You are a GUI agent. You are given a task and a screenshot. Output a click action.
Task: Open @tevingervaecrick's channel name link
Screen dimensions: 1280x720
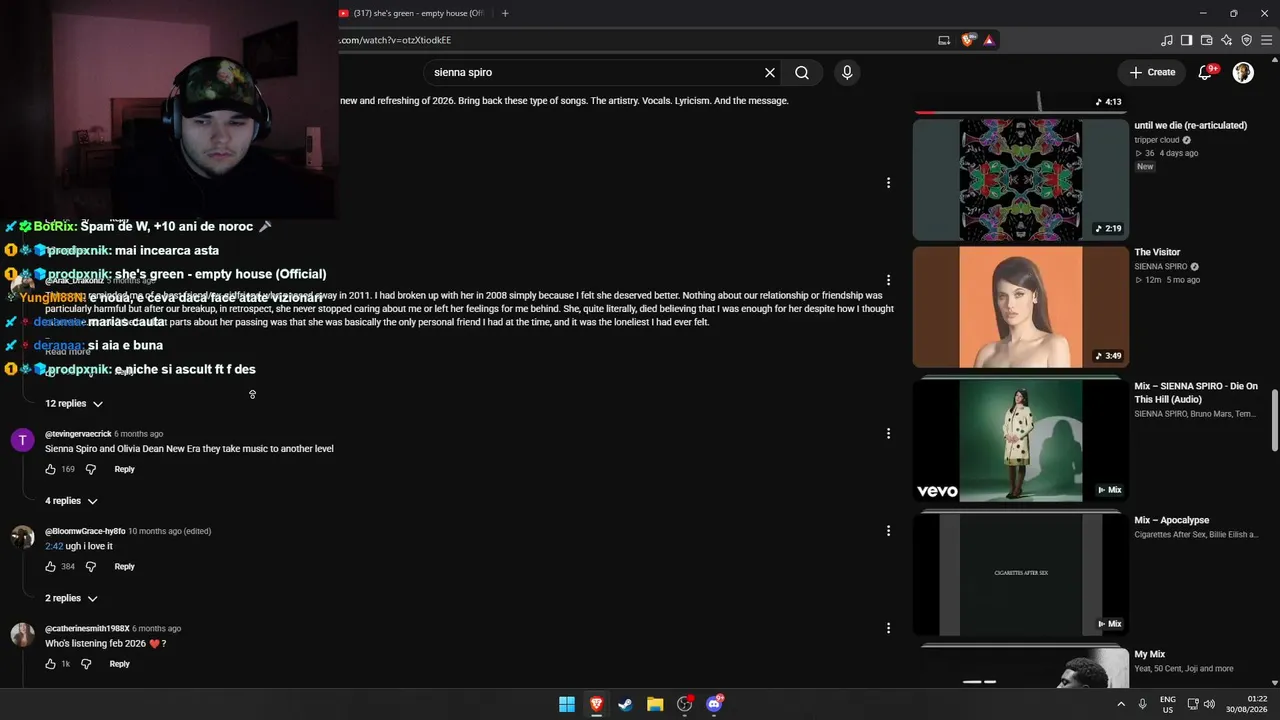point(78,434)
